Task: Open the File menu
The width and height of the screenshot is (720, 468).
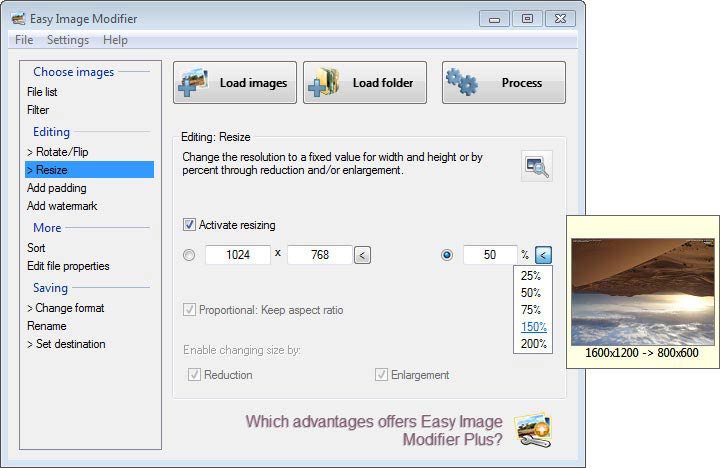Action: 24,40
